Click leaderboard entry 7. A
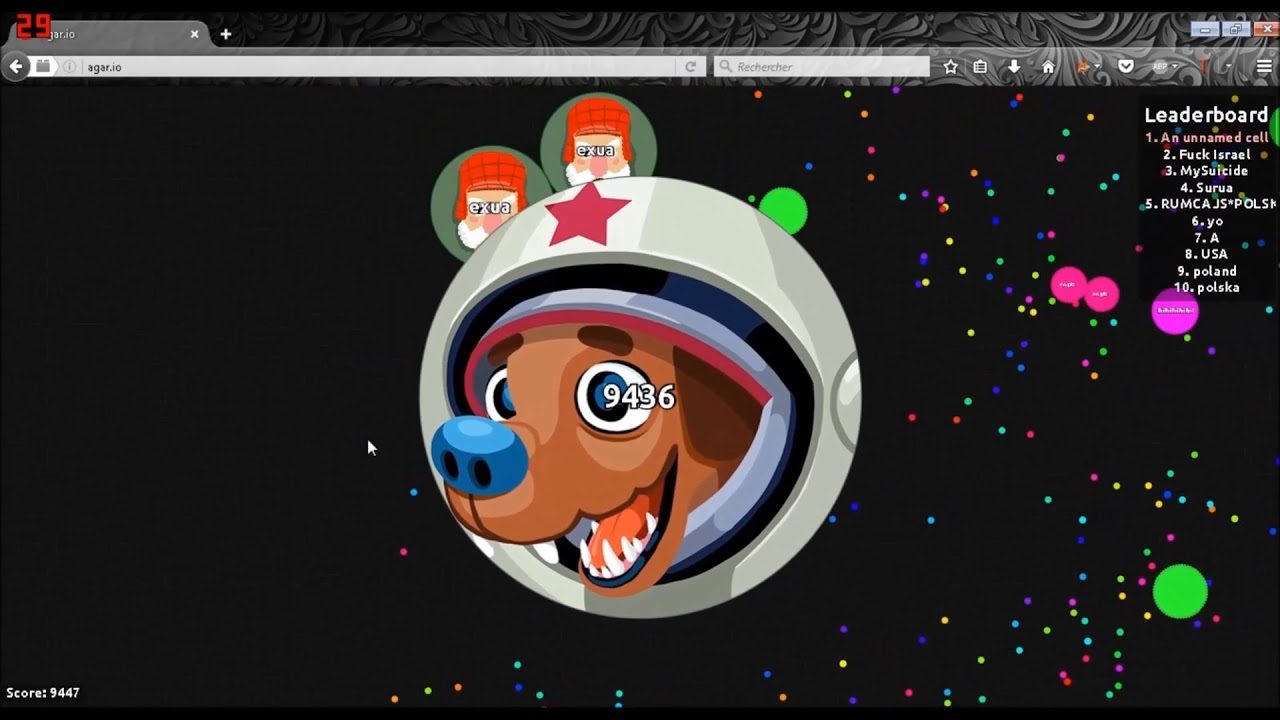The image size is (1280, 720). (x=1206, y=238)
